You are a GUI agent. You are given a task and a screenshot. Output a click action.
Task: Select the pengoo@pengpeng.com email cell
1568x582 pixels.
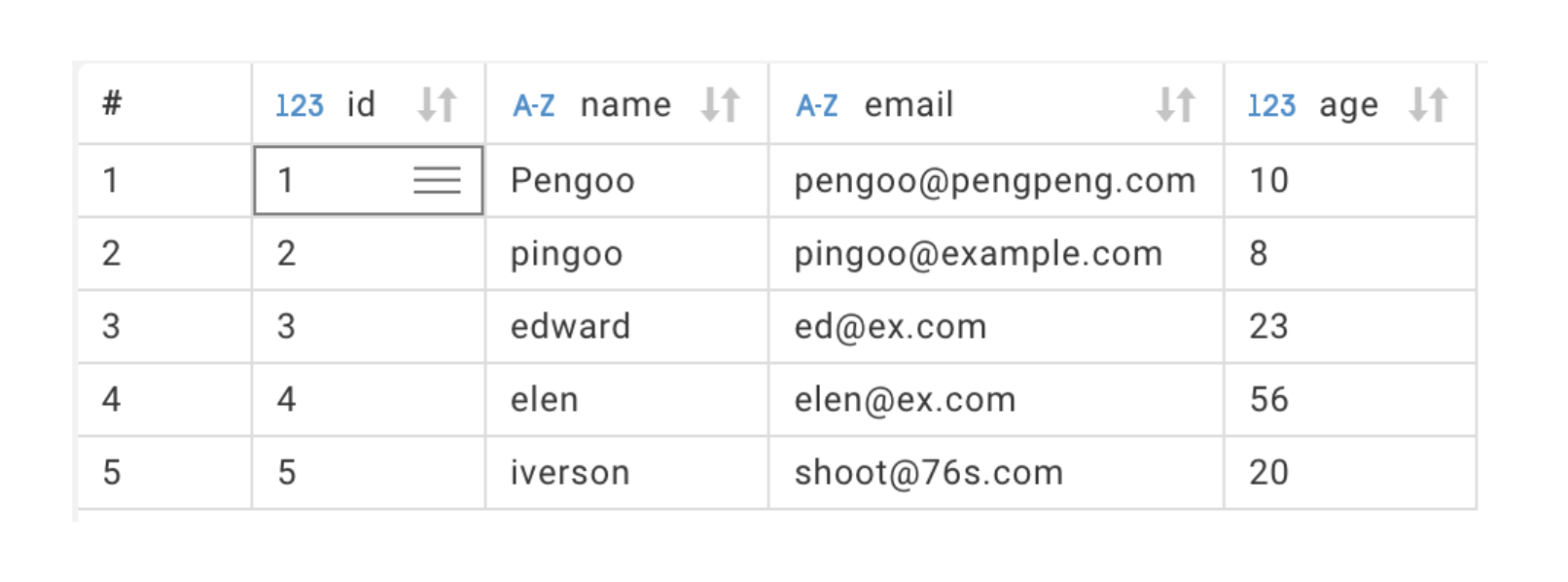pos(994,181)
